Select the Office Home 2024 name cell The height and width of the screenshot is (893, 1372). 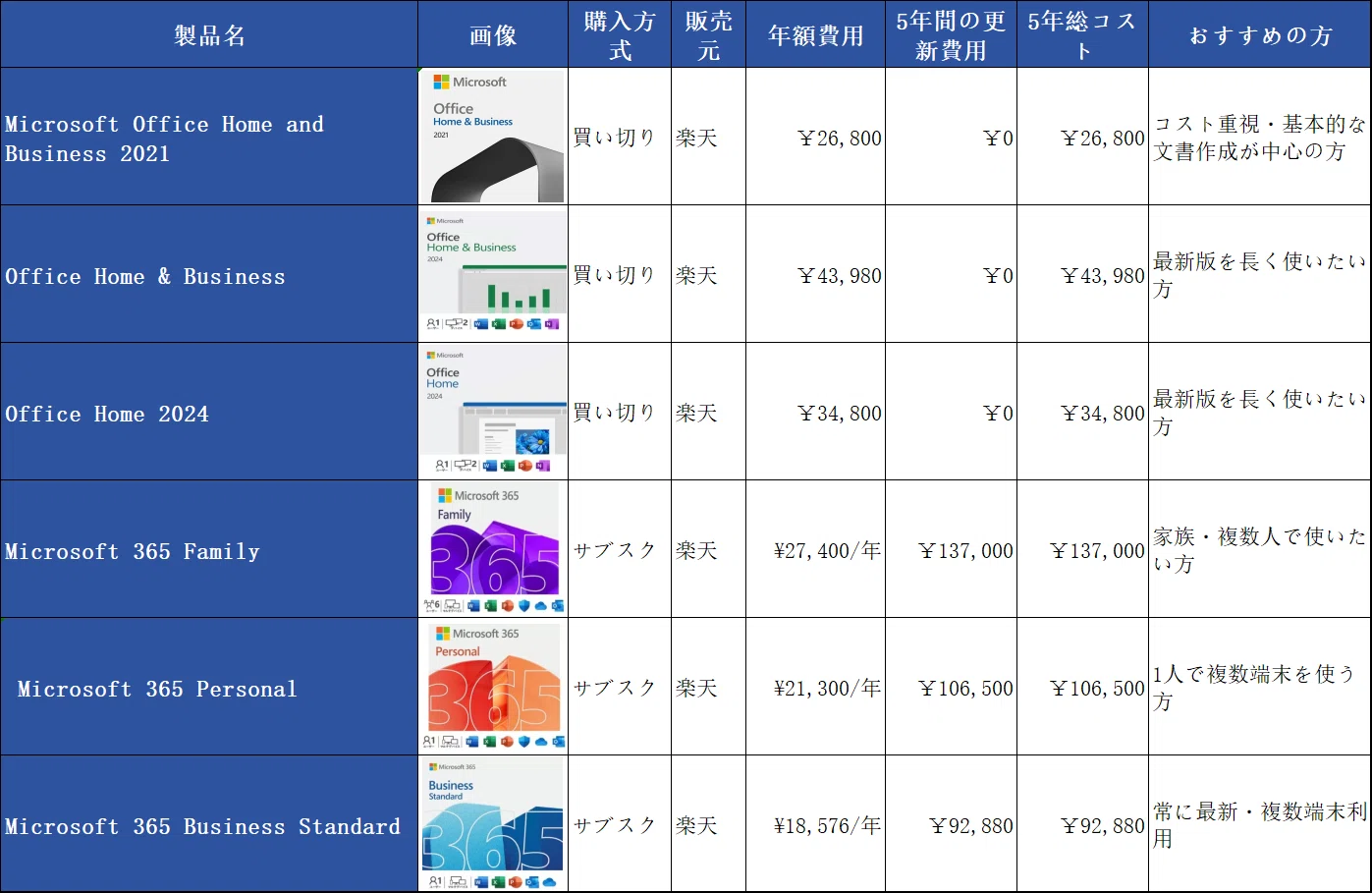(x=209, y=412)
